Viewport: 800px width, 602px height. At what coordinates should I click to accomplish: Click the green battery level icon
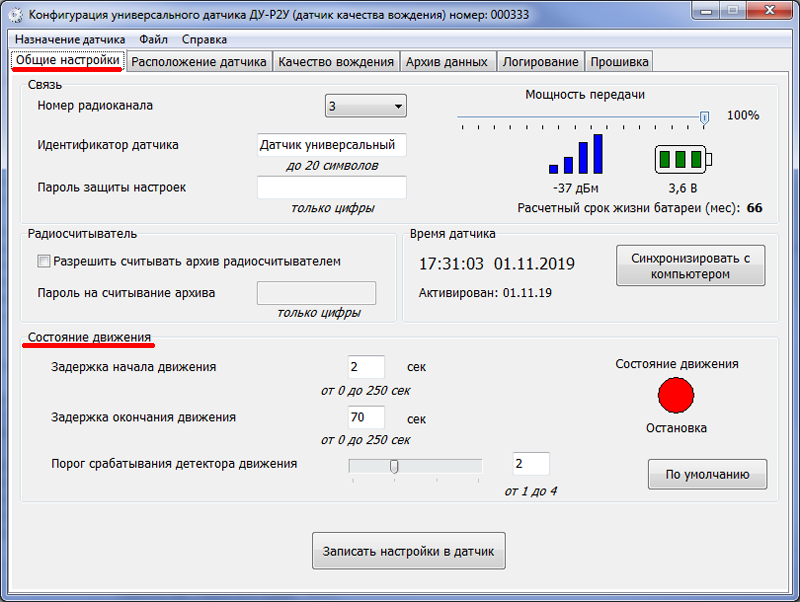(x=683, y=159)
